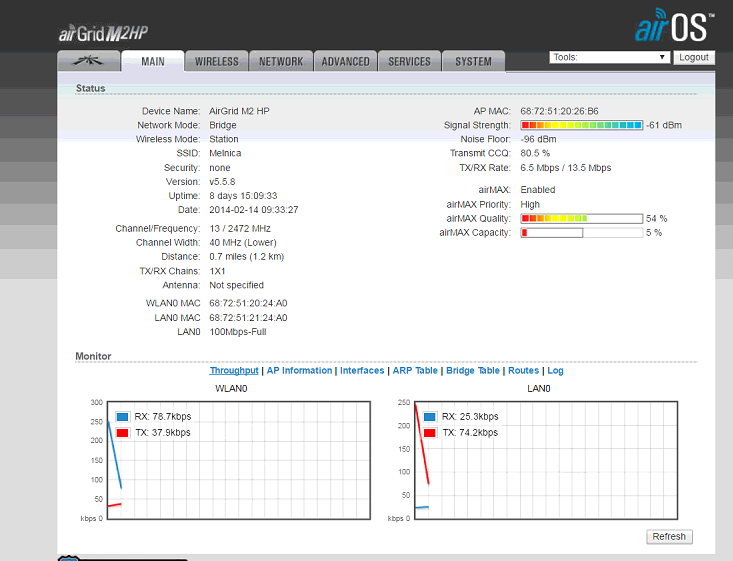Click the LAN0 throughput graph
The height and width of the screenshot is (561, 733).
pyautogui.click(x=546, y=460)
